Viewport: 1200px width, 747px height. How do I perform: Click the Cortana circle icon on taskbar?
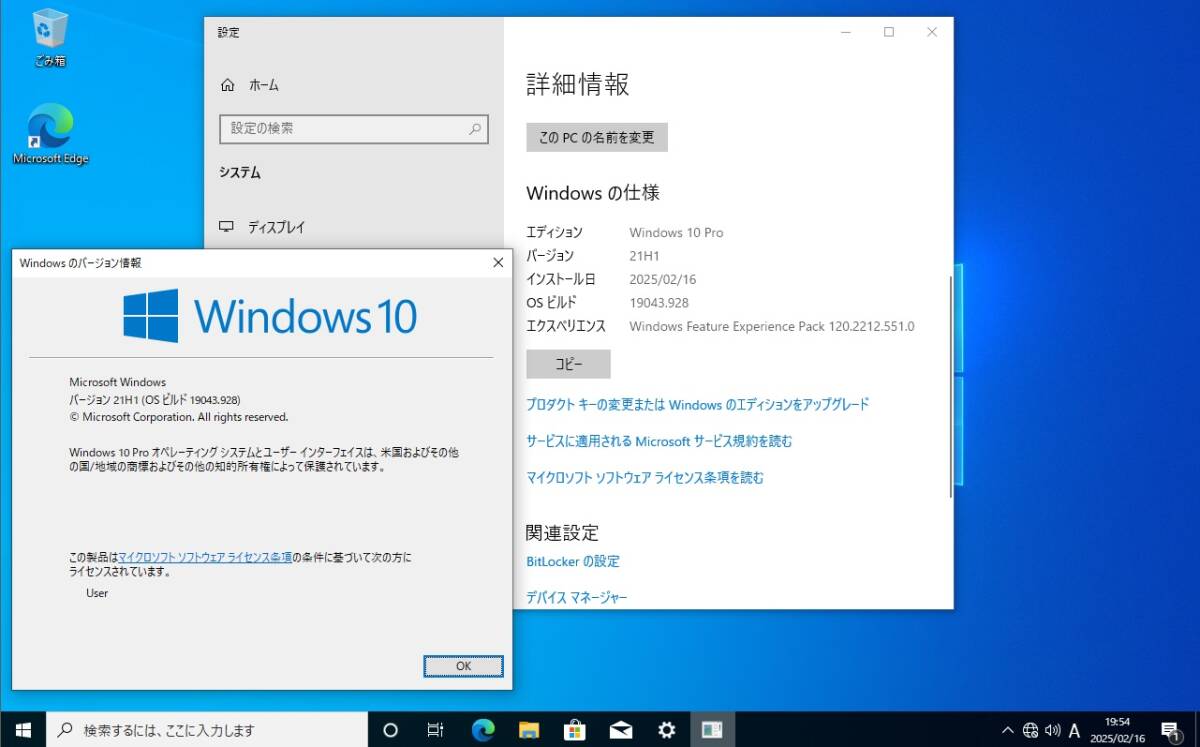[x=391, y=729]
